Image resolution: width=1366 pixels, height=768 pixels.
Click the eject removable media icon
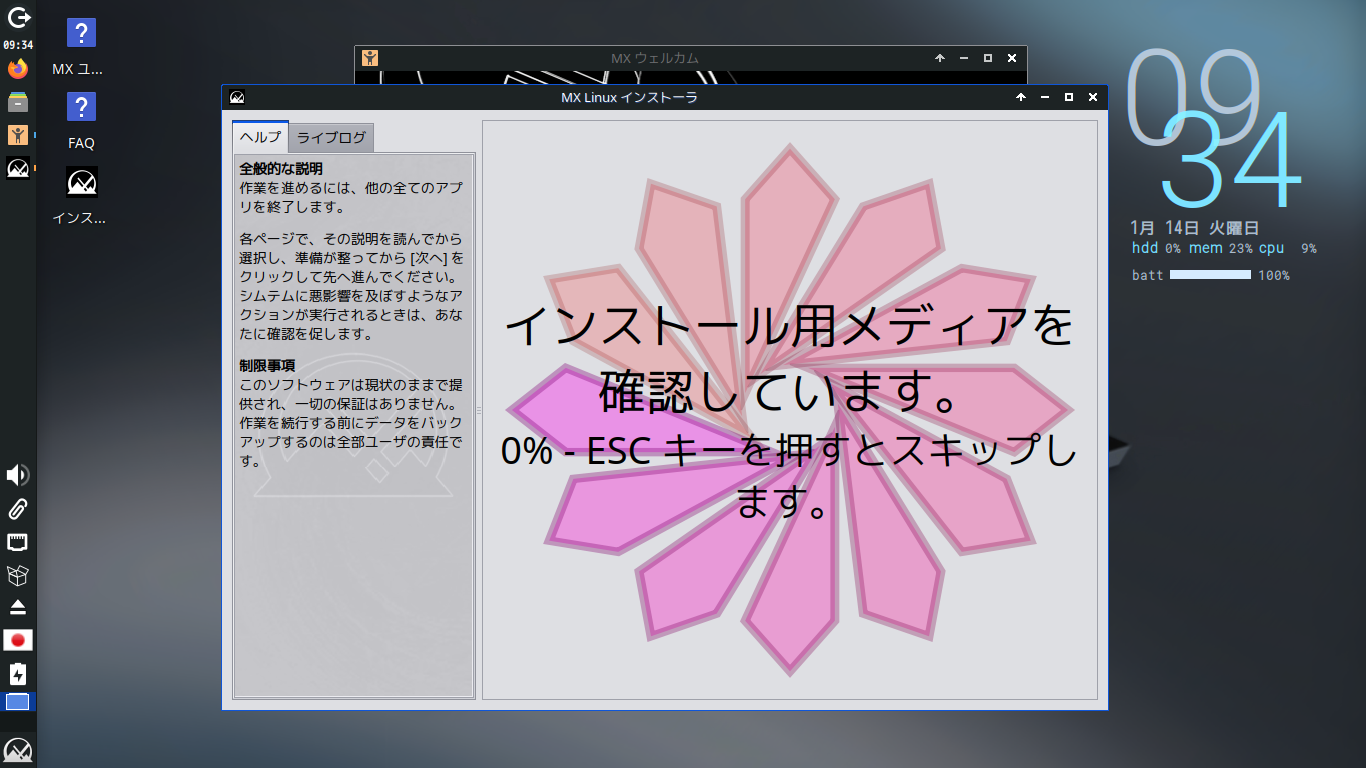pos(18,607)
